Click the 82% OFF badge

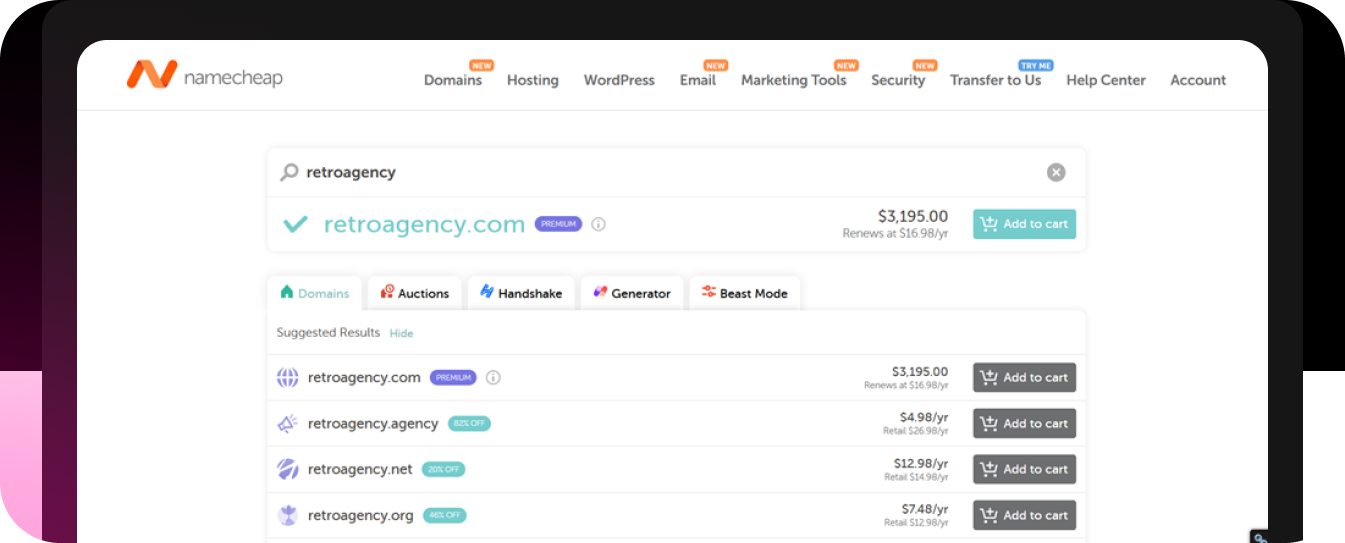469,424
